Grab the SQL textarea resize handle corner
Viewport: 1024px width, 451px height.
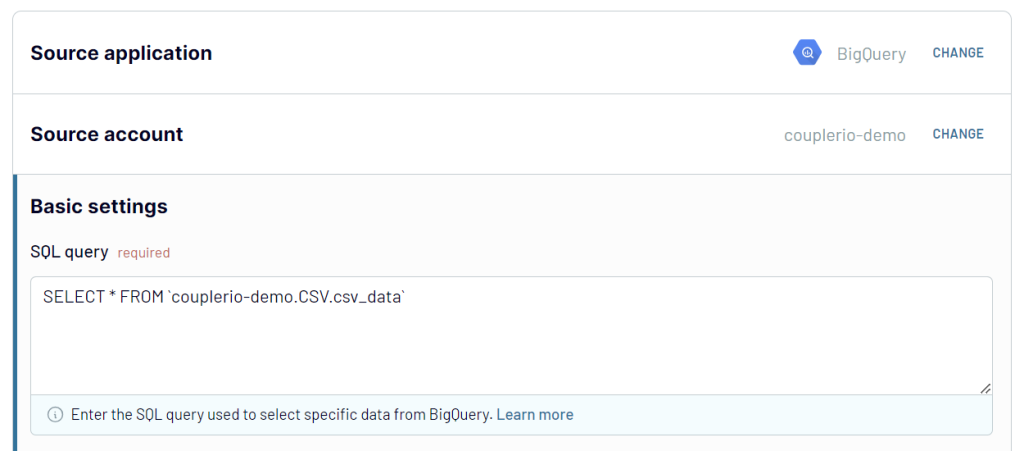(985, 388)
